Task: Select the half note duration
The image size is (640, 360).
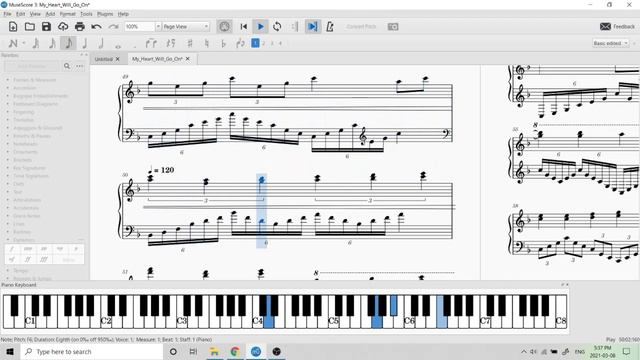Action: pos(101,43)
